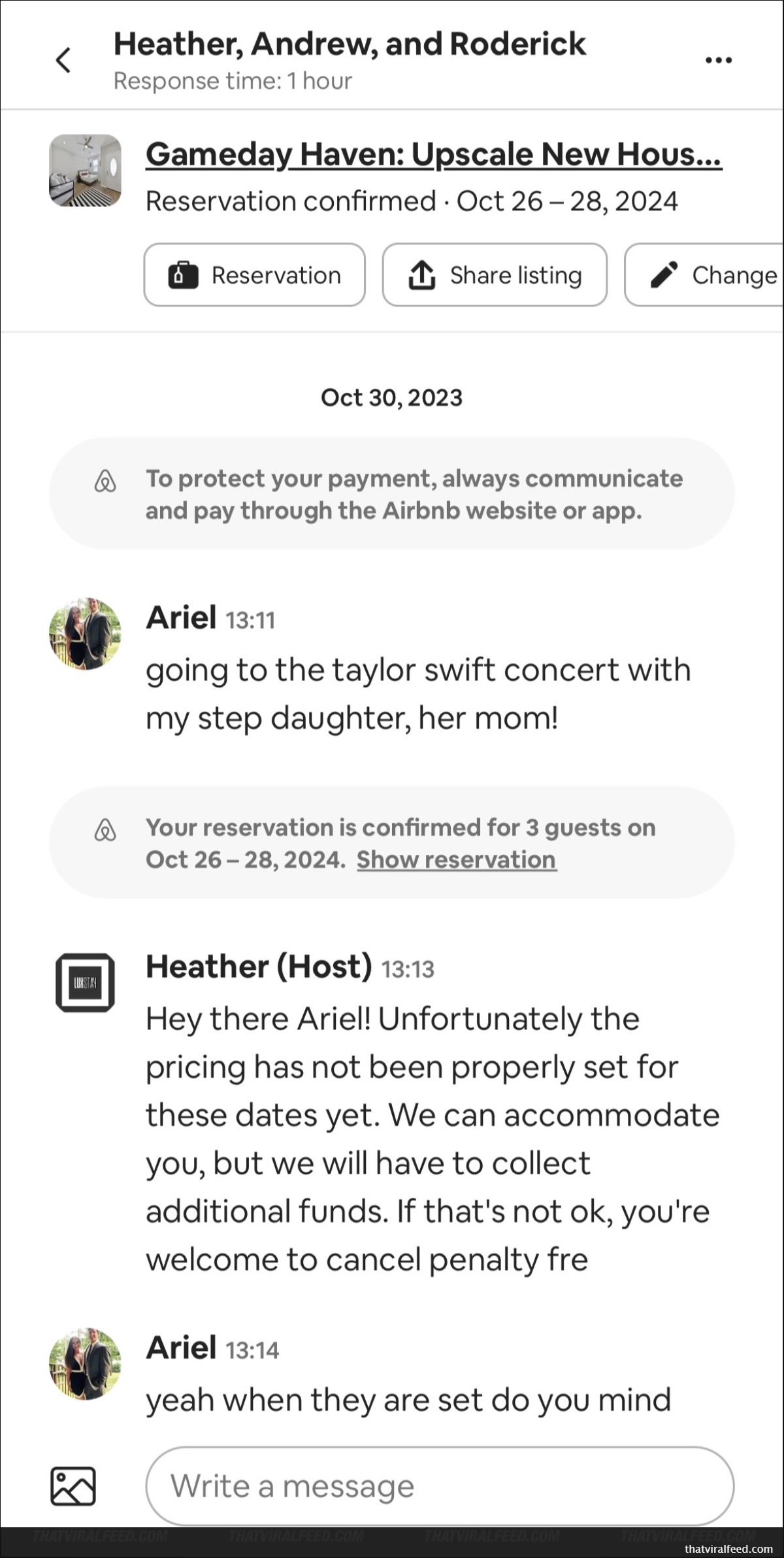This screenshot has height=1558, width=784.
Task: Tap Airbnb logo in payment protection notice
Action: point(105,481)
